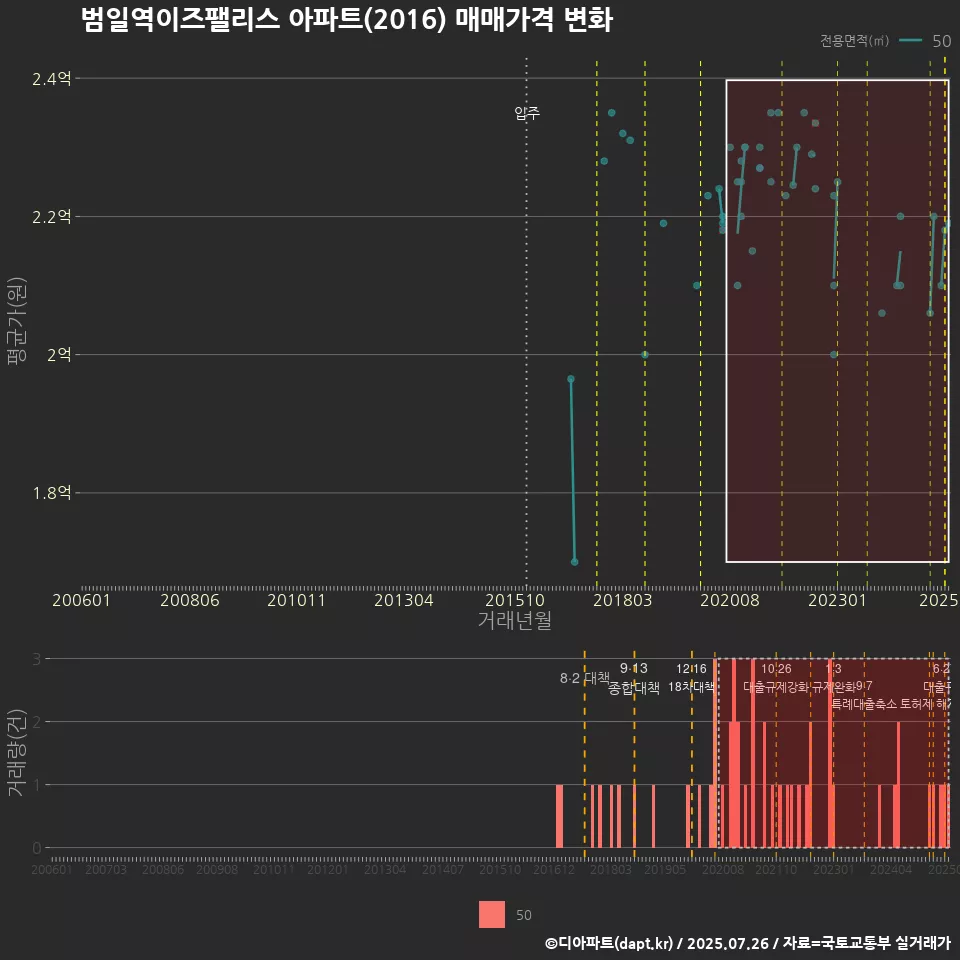Click the 202008 label on the price chart axis
This screenshot has width=960, height=960.
730,600
